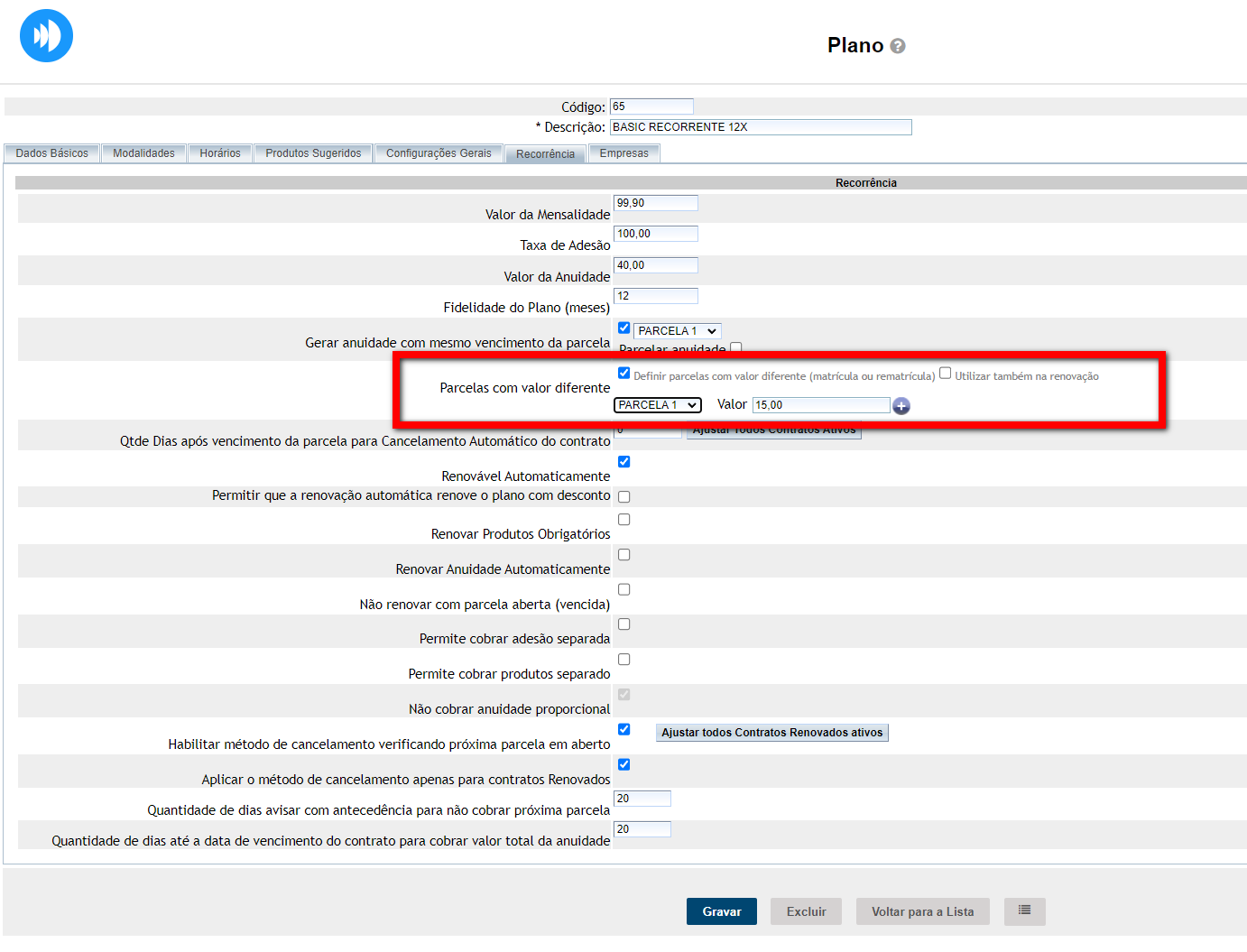Viewport: 1247px width, 952px height.
Task: Check Renovar Anuidade Automaticamente
Action: tap(623, 555)
